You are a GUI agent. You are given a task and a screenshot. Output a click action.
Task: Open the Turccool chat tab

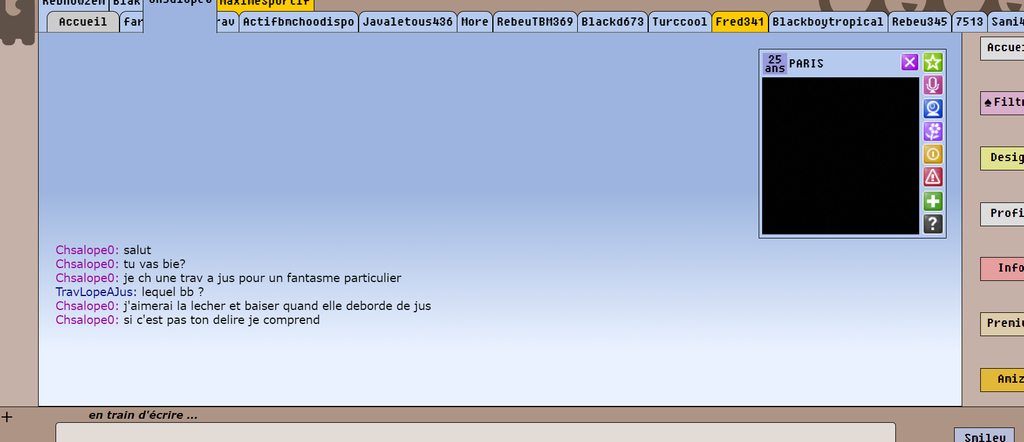(680, 22)
